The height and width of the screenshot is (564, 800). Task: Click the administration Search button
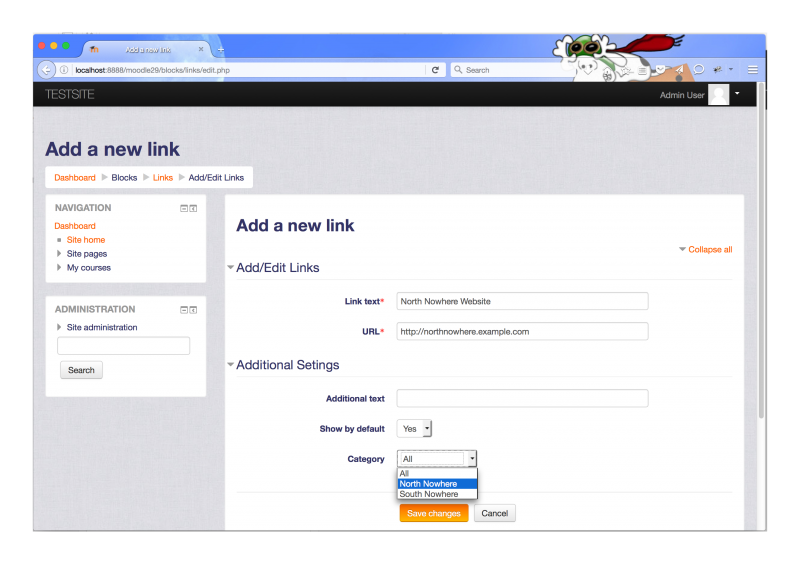81,370
